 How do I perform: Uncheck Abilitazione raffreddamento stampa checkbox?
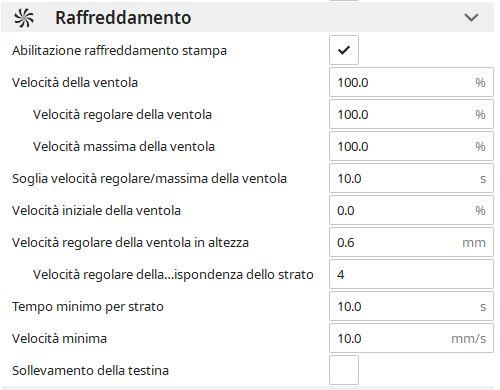344,50
